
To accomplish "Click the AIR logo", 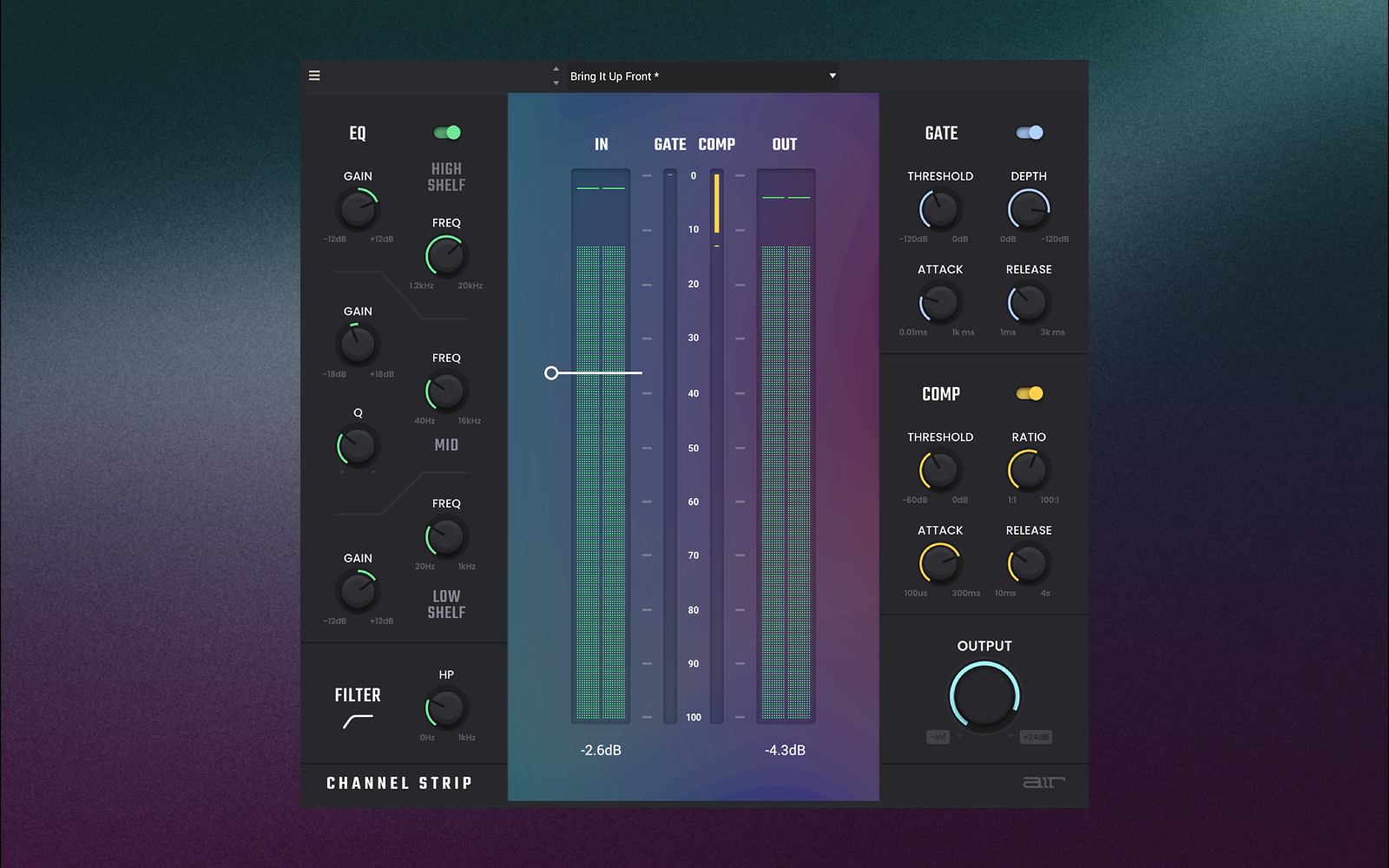I will click(1043, 782).
